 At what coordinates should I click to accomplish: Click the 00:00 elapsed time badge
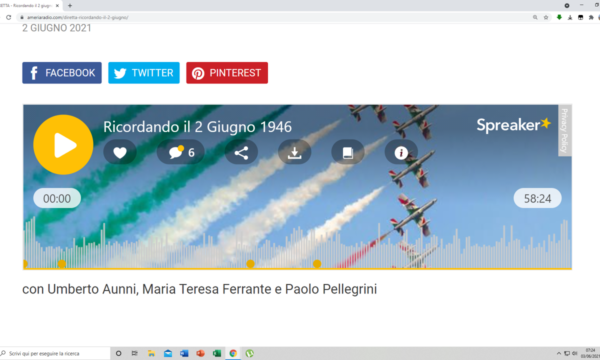[x=57, y=198]
